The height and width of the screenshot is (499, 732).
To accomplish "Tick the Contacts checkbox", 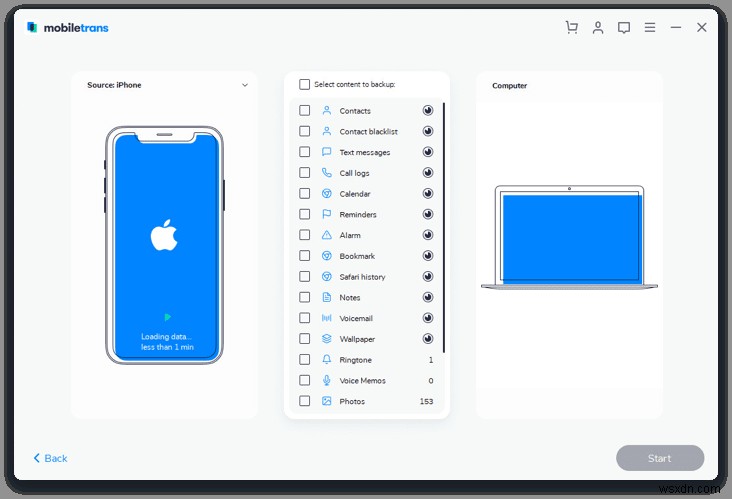I will (304, 111).
